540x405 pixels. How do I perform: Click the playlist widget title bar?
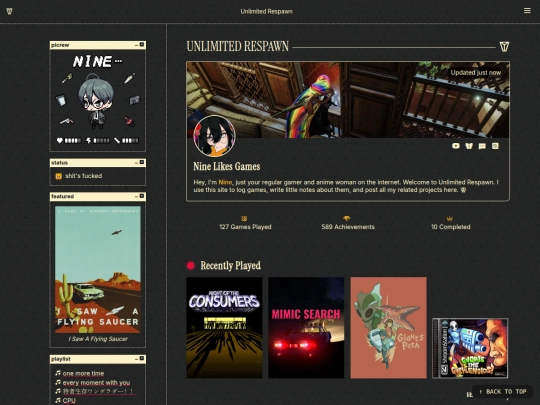(x=98, y=359)
